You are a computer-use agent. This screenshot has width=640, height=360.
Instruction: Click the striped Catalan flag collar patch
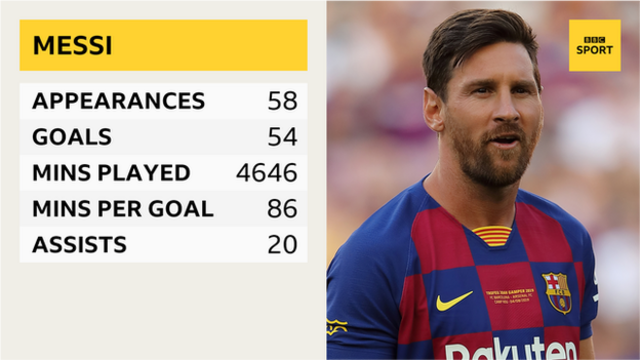tap(492, 236)
